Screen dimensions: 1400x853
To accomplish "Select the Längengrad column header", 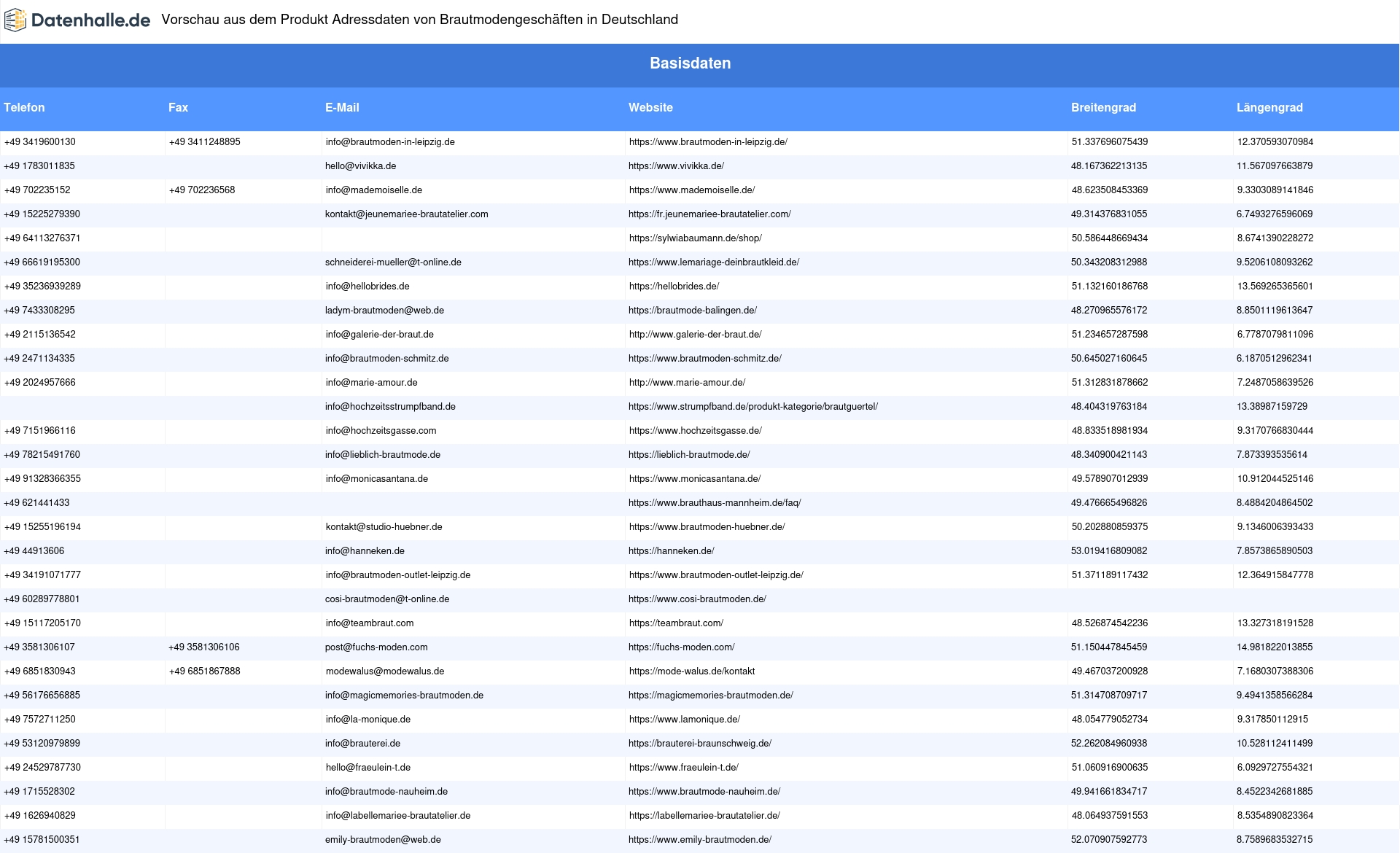I will click(1269, 107).
